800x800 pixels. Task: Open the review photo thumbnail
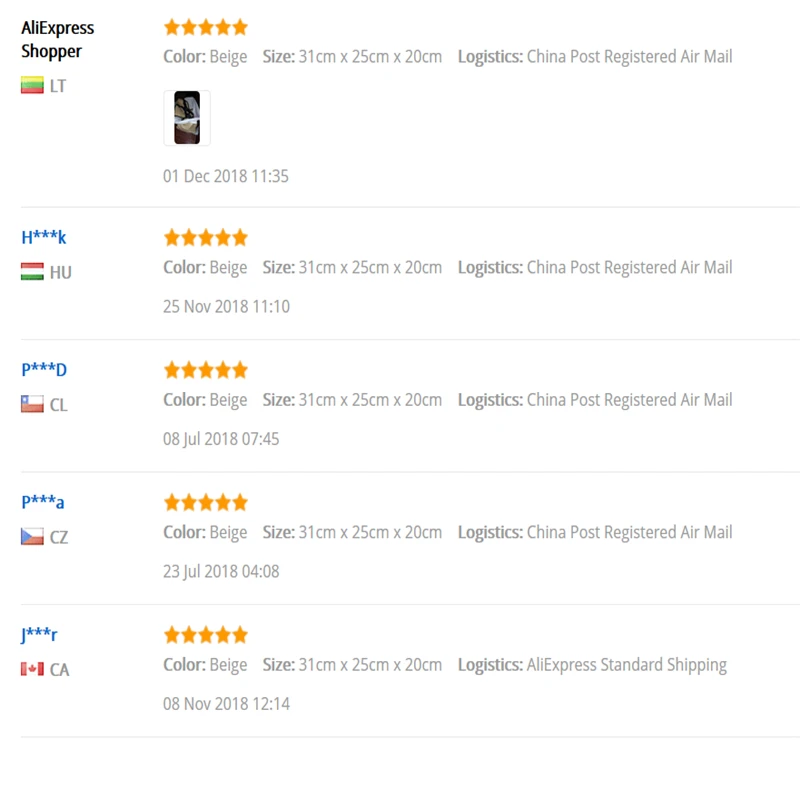pos(187,118)
